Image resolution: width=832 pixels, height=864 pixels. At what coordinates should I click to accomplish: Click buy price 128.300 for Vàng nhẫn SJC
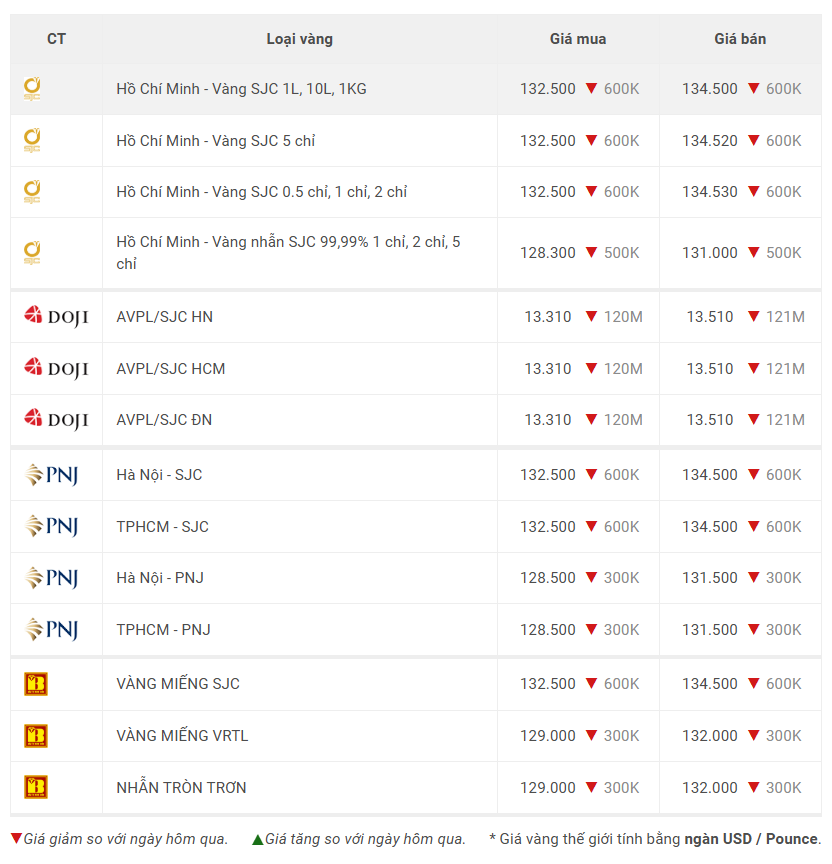(548, 253)
